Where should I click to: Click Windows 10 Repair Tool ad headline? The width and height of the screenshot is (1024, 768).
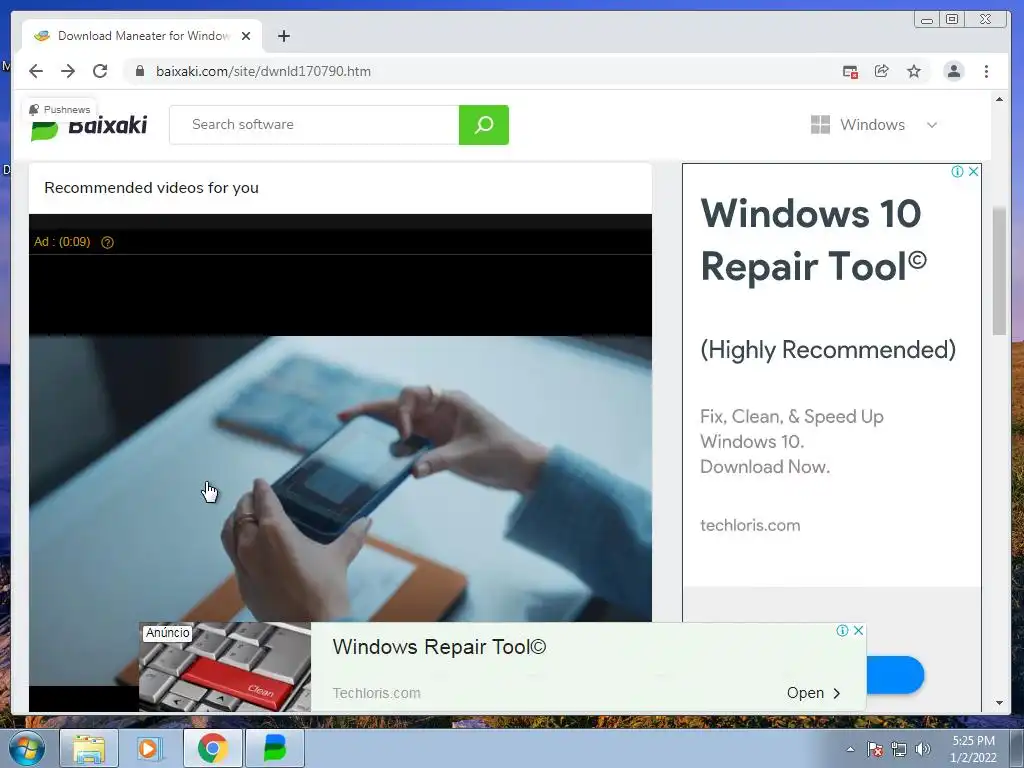pyautogui.click(x=813, y=240)
